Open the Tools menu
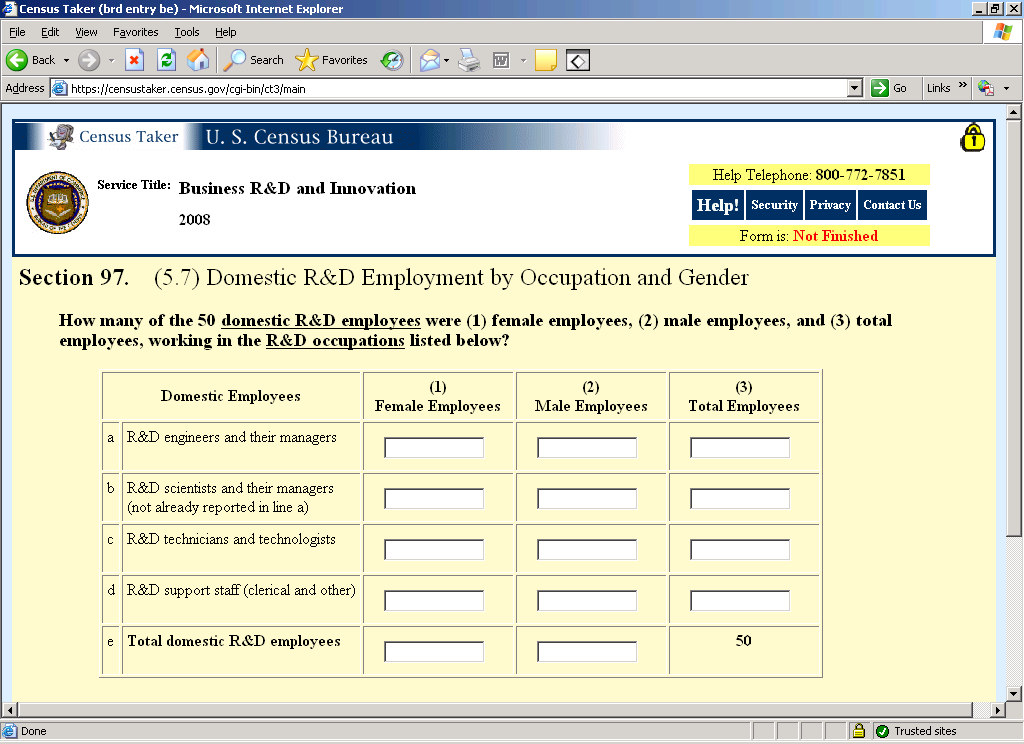 (x=187, y=32)
